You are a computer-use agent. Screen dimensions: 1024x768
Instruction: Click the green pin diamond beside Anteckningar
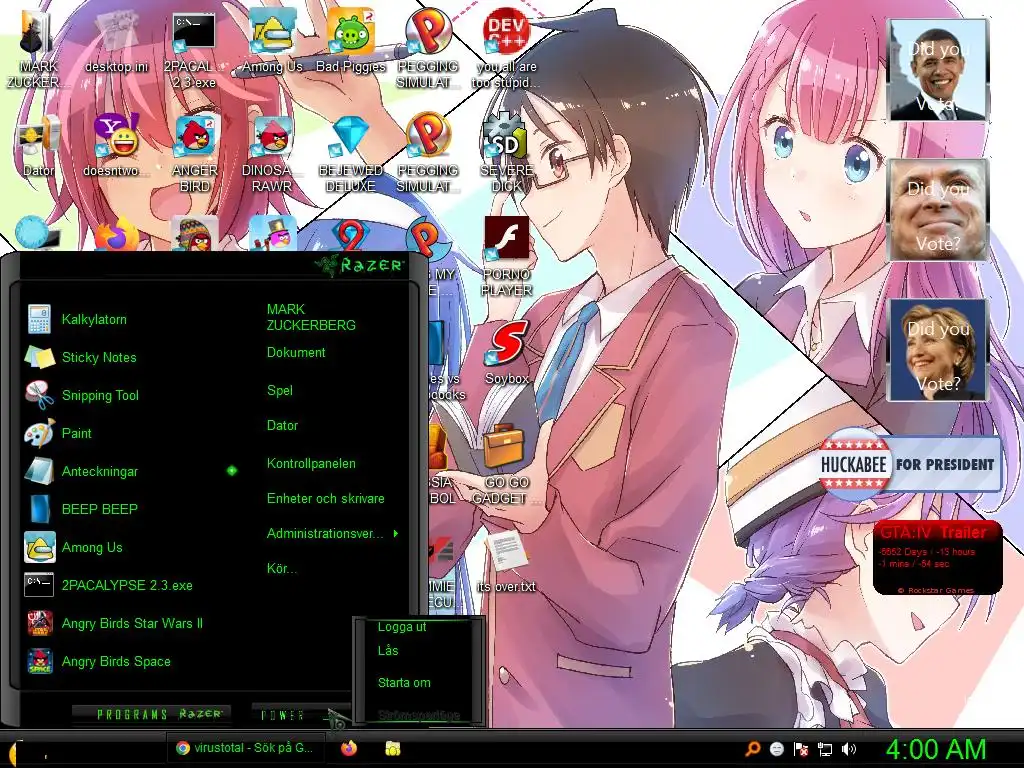pyautogui.click(x=231, y=471)
